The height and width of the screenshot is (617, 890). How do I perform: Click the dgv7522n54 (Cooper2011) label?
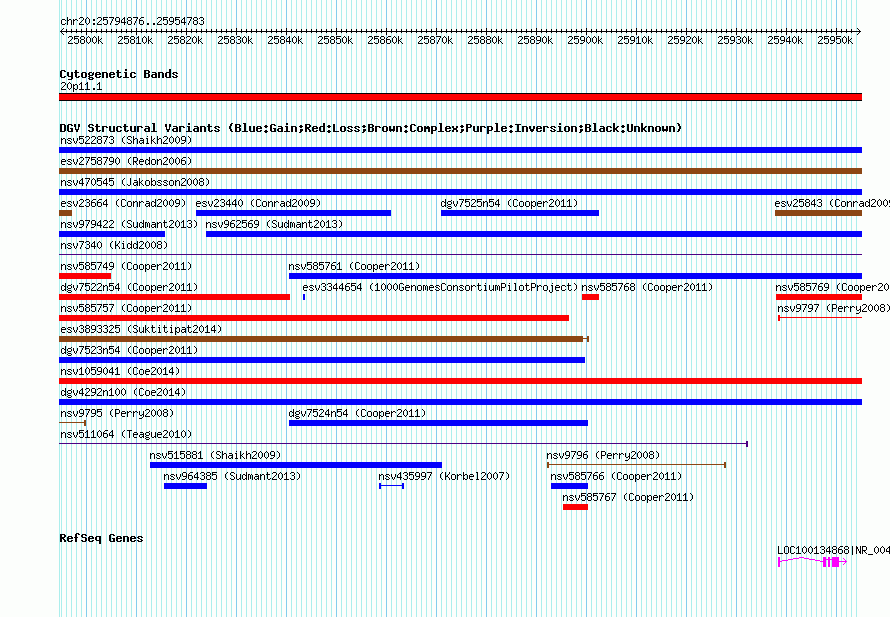pos(129,287)
